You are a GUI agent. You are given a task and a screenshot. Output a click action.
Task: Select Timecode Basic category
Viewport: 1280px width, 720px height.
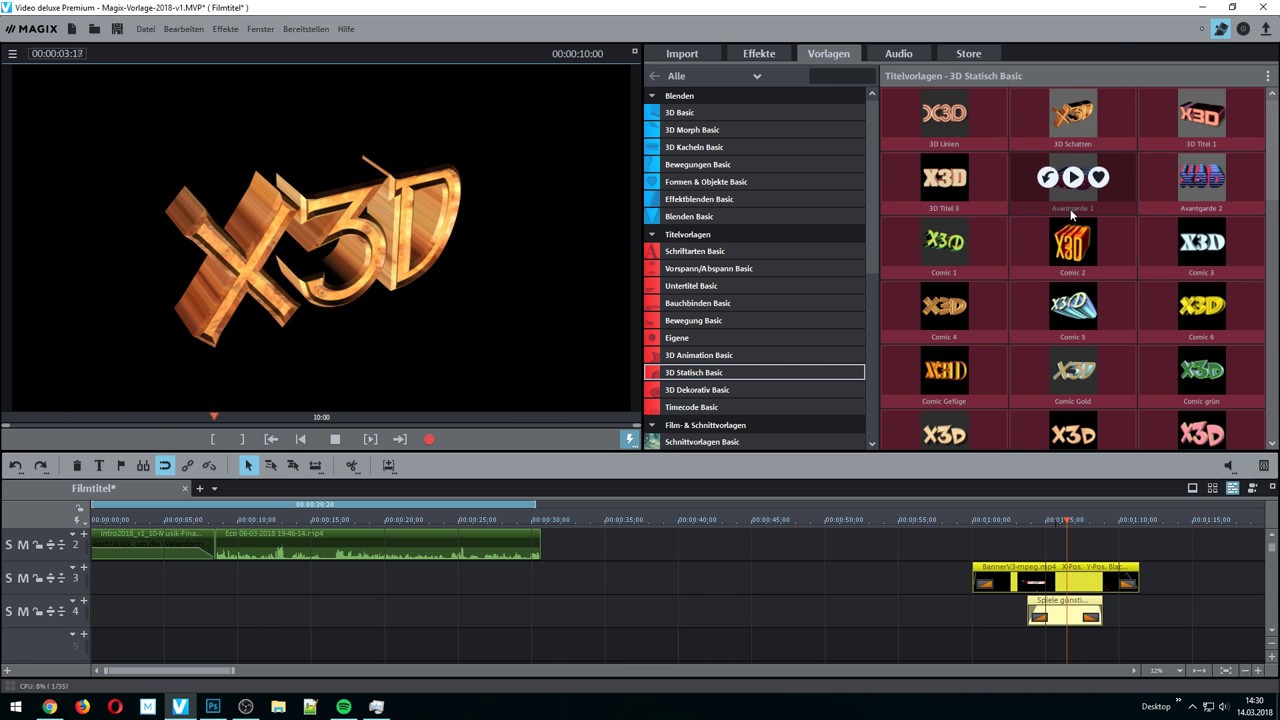754,407
